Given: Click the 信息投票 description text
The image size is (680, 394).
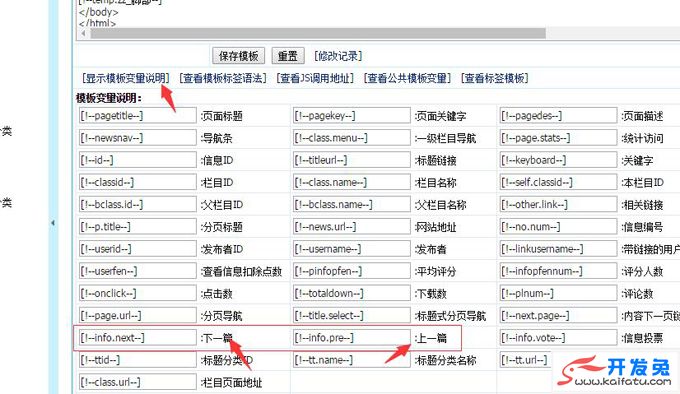Looking at the screenshot, I should coord(642,338).
